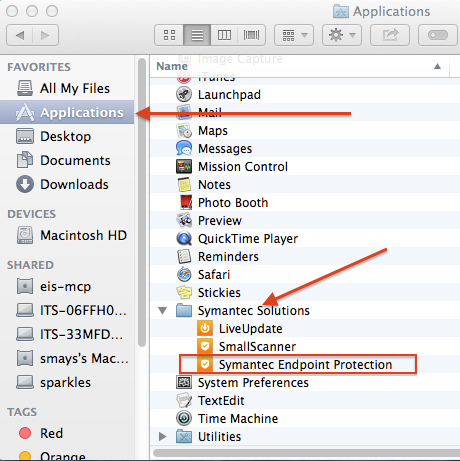The height and width of the screenshot is (461, 460).
Task: Open the gear Action menu
Action: click(342, 35)
